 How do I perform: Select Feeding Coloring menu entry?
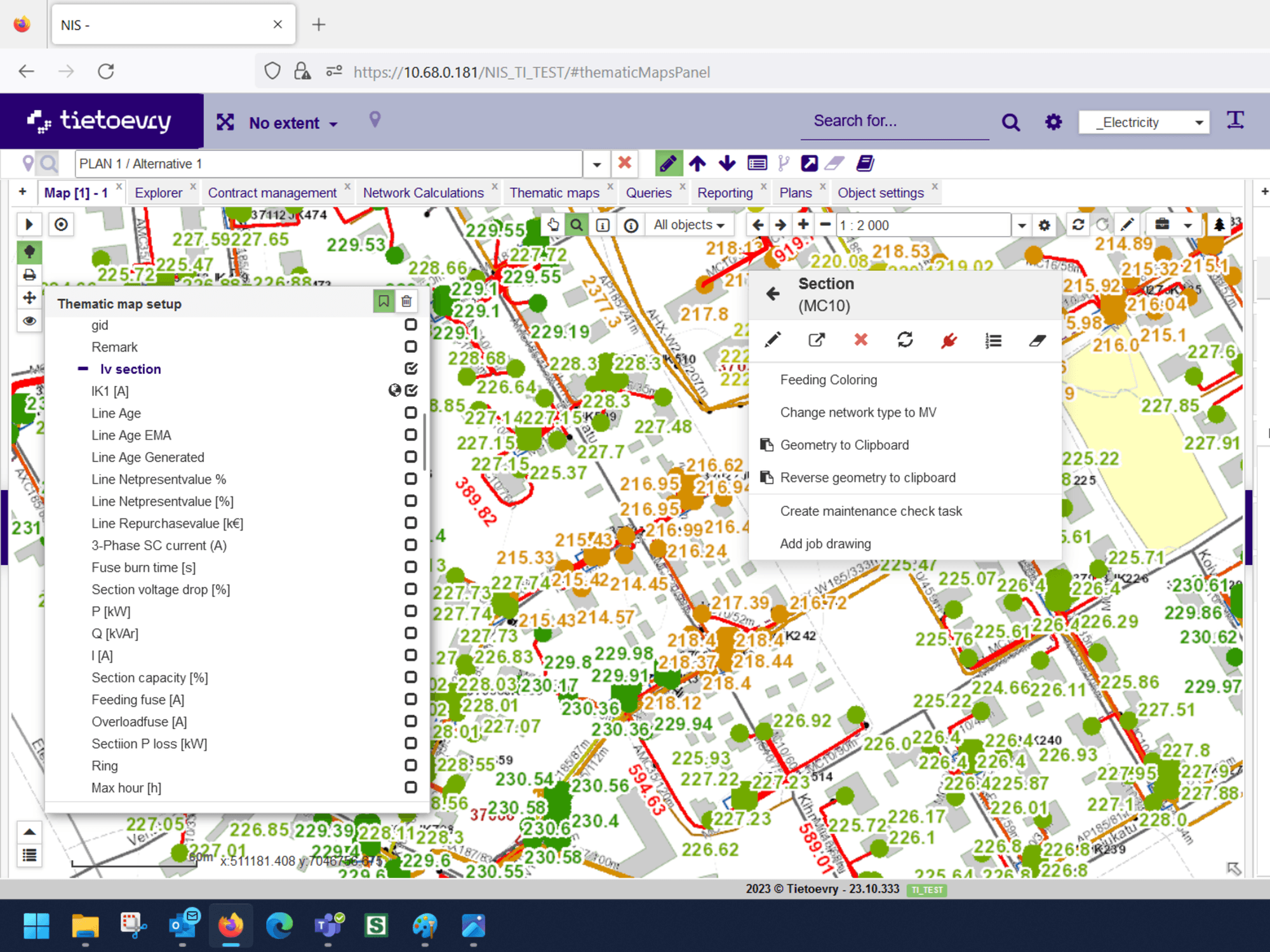tap(828, 380)
